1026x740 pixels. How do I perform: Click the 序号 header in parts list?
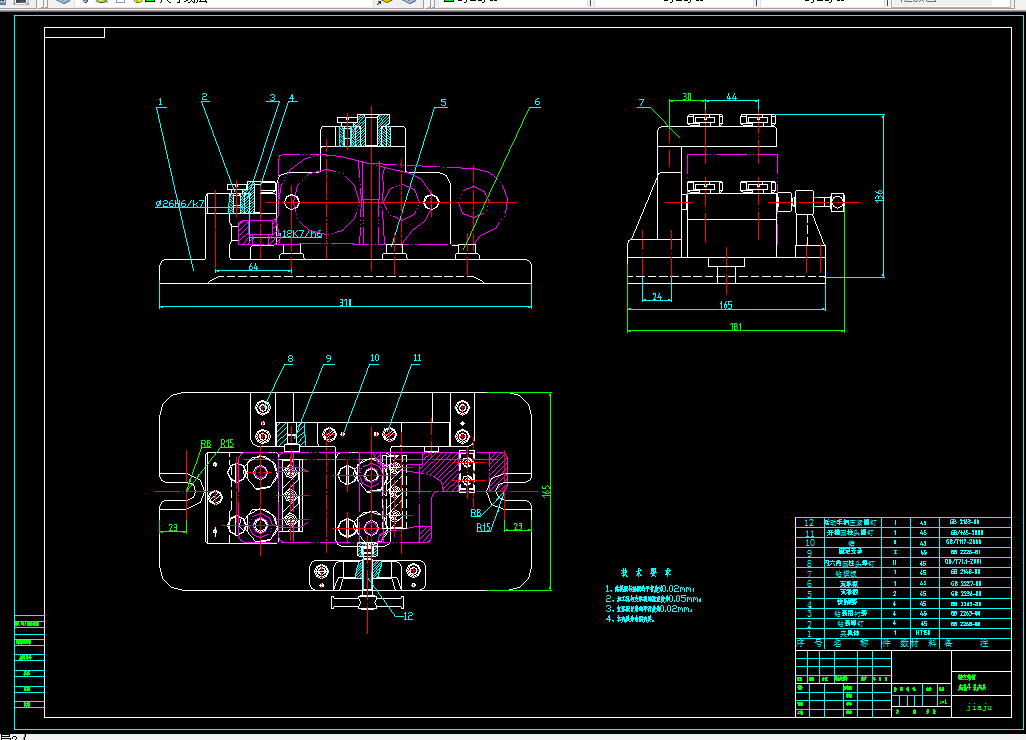point(809,644)
